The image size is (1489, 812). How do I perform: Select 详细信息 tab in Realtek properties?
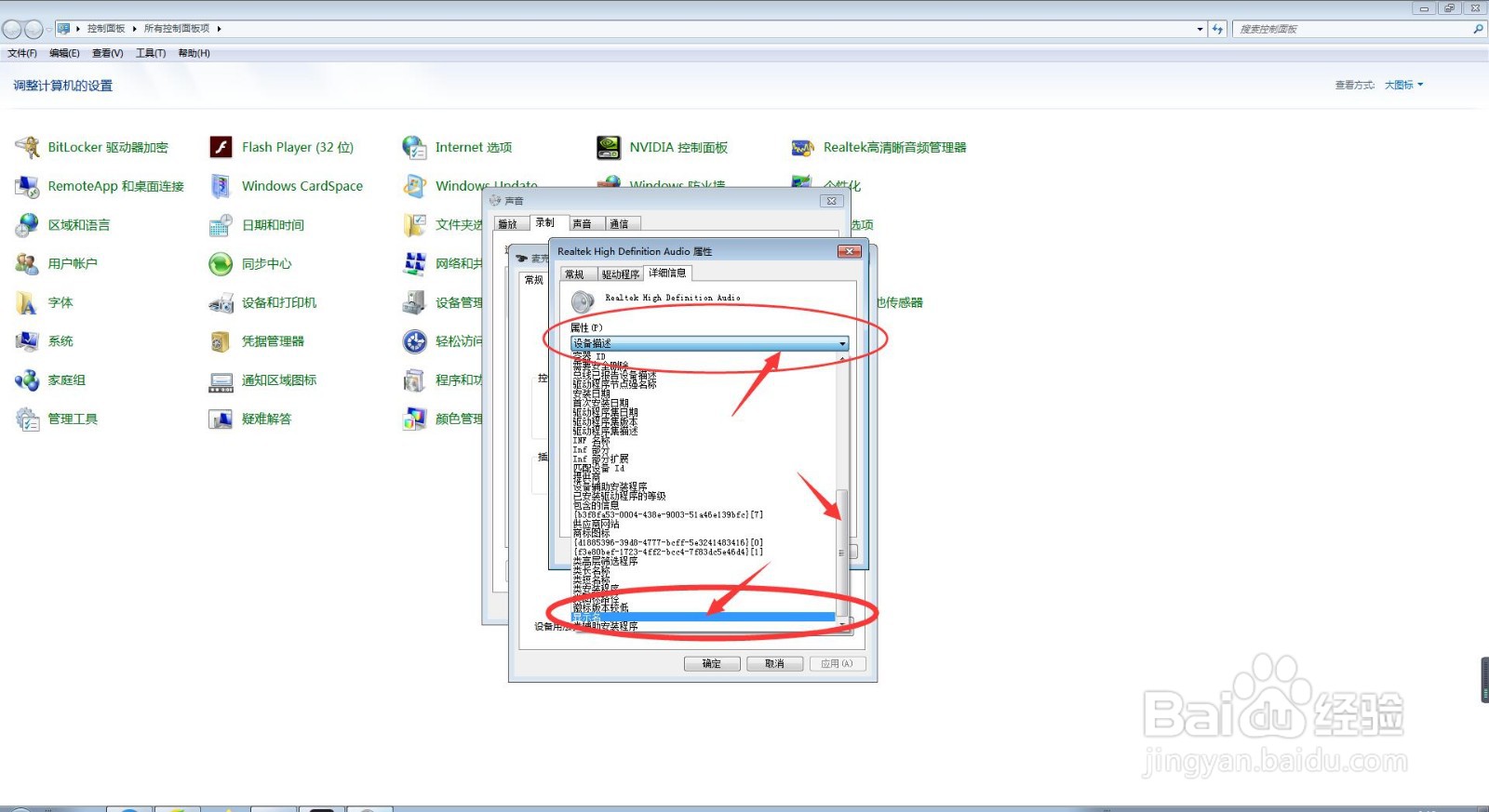667,273
